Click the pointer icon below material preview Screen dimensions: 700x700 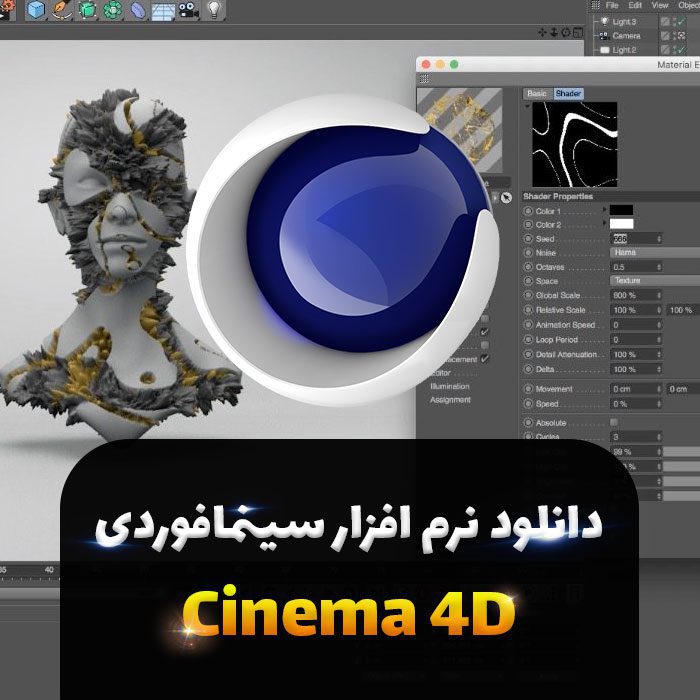506,197
